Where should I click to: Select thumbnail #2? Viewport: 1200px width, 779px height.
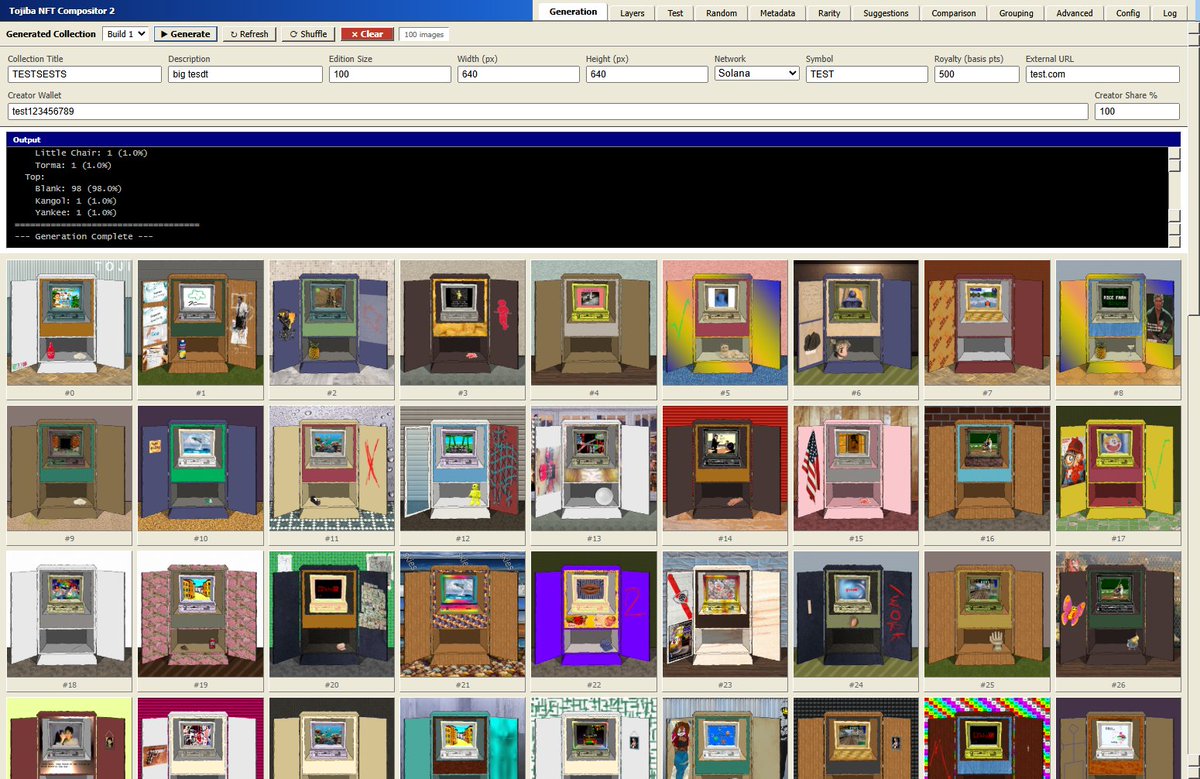coord(332,330)
